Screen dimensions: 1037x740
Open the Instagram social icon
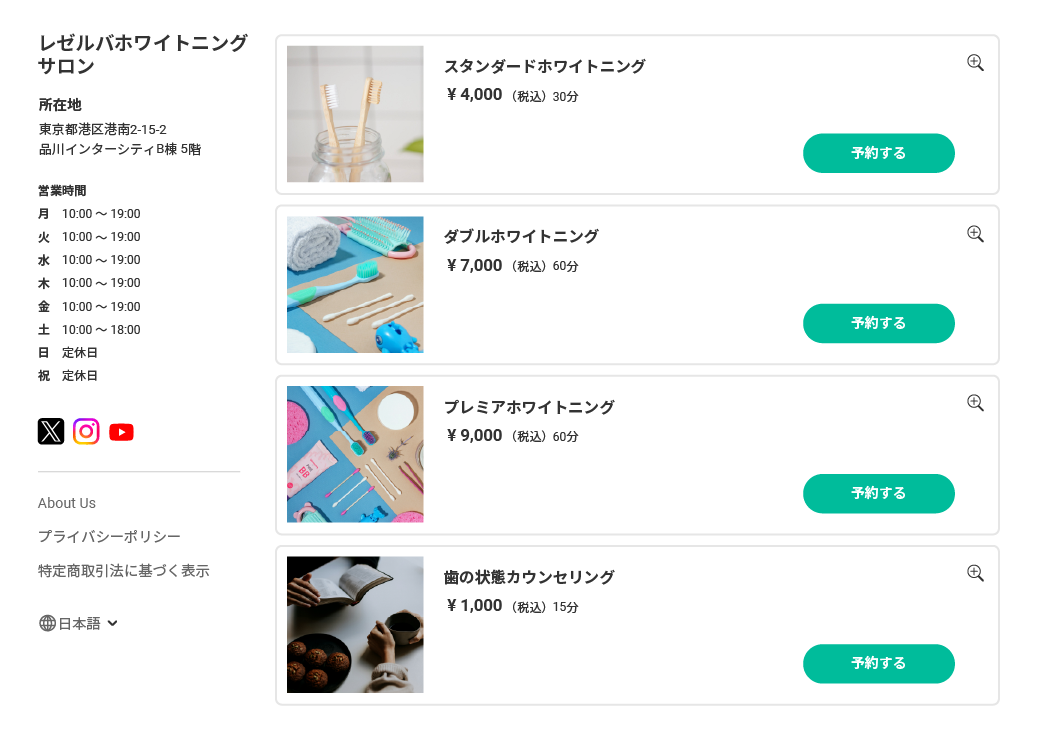click(x=86, y=431)
